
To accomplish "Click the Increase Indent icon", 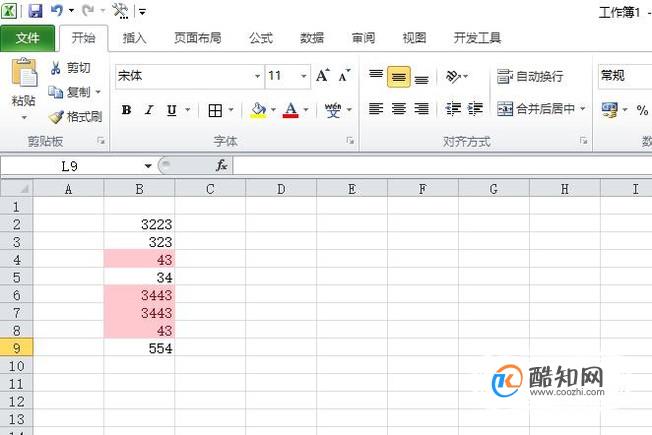I will pos(475,109).
